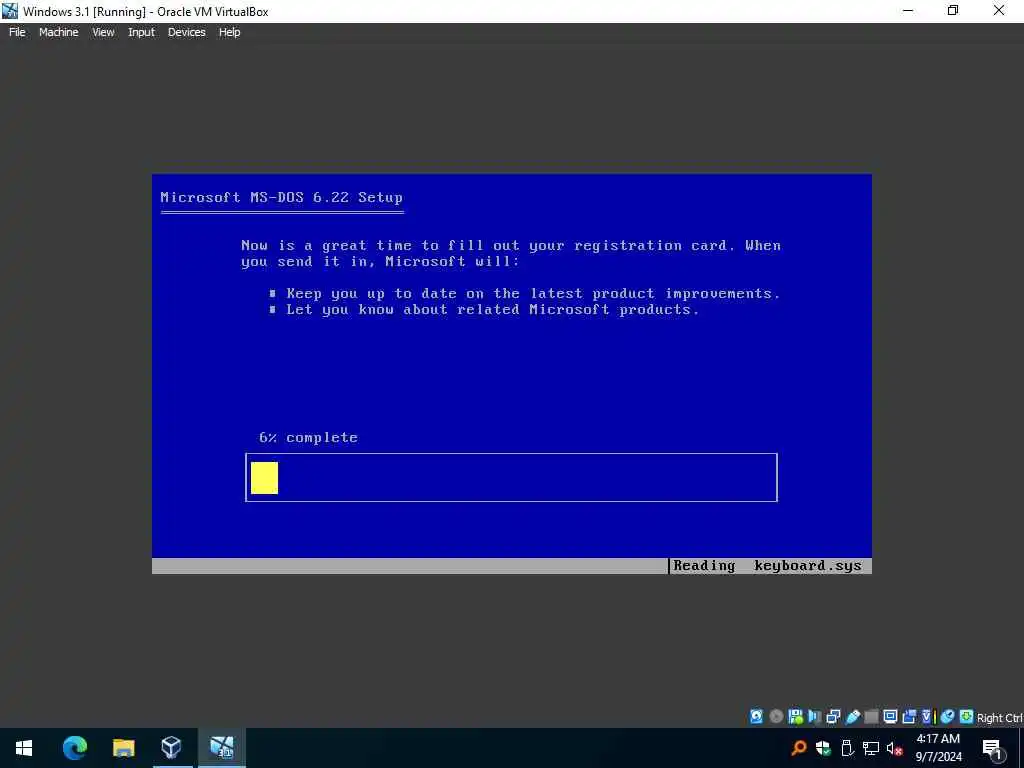
Task: Click the "Reading keyboard.sys" status text
Action: click(x=767, y=566)
